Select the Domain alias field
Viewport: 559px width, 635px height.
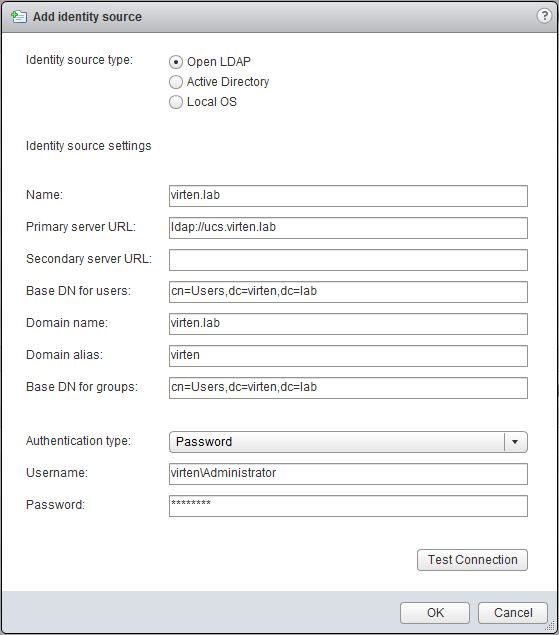point(348,356)
